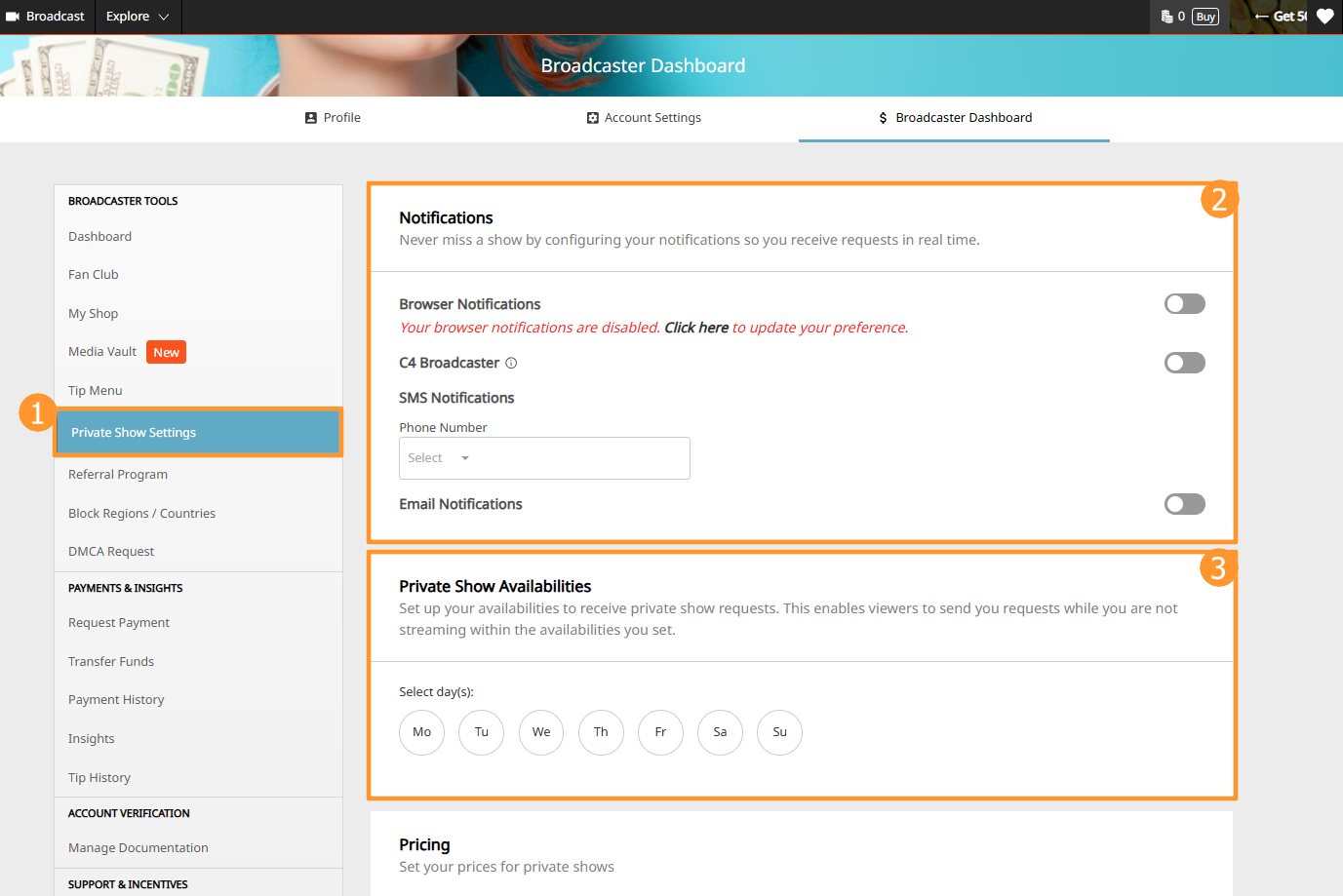1343x896 pixels.
Task: Open Request Payment in sidebar
Action: pyautogui.click(x=119, y=623)
